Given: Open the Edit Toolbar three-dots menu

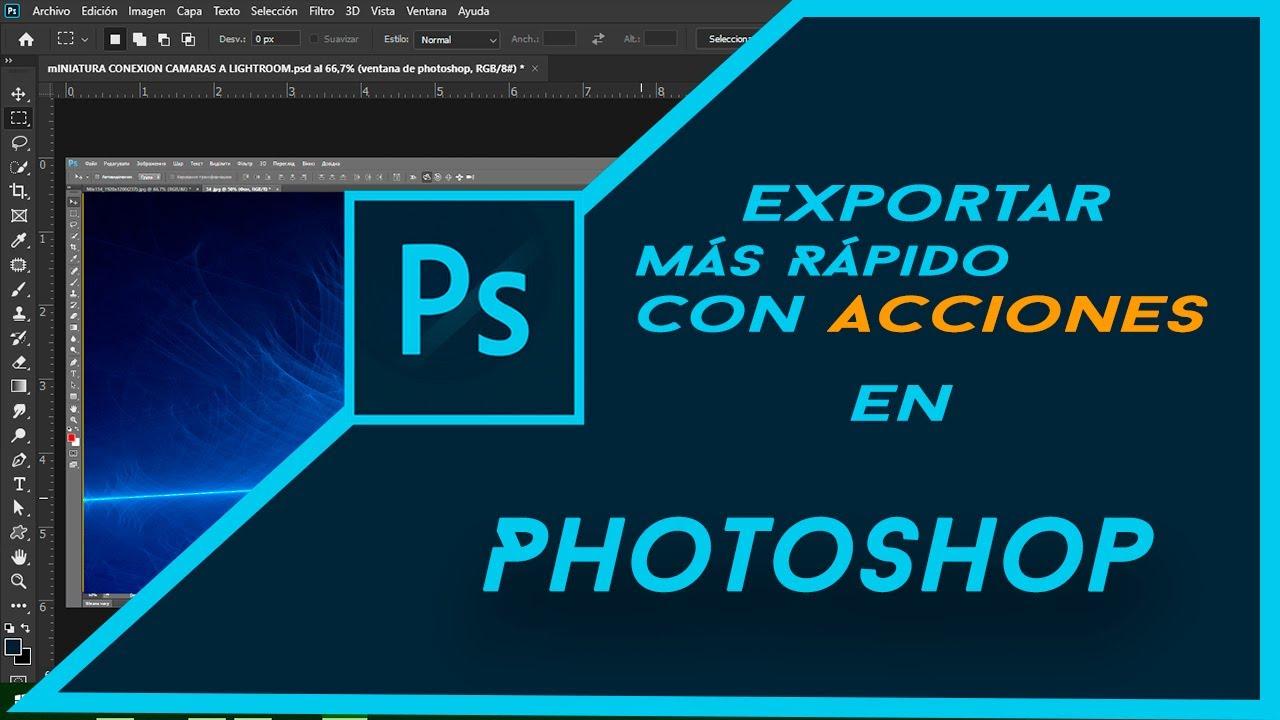Looking at the screenshot, I should tap(18, 605).
